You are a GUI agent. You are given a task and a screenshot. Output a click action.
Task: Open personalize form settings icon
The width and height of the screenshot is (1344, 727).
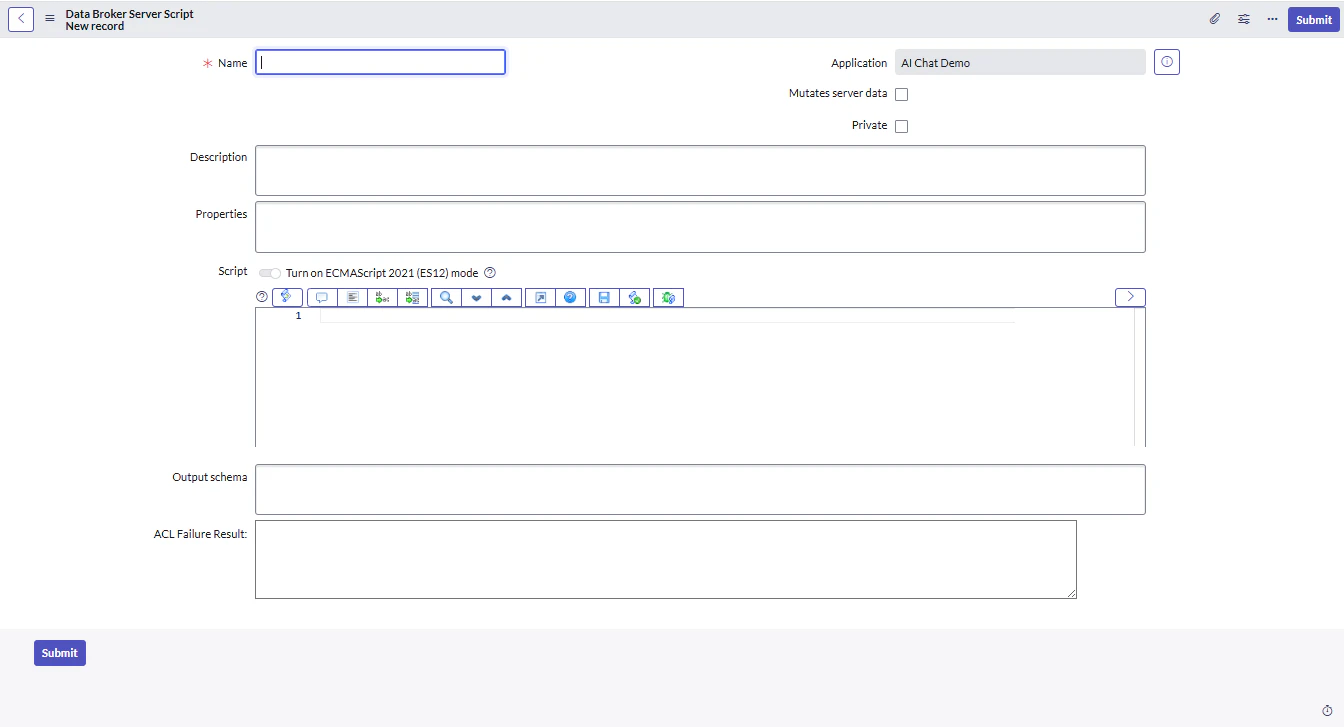pyautogui.click(x=1244, y=19)
